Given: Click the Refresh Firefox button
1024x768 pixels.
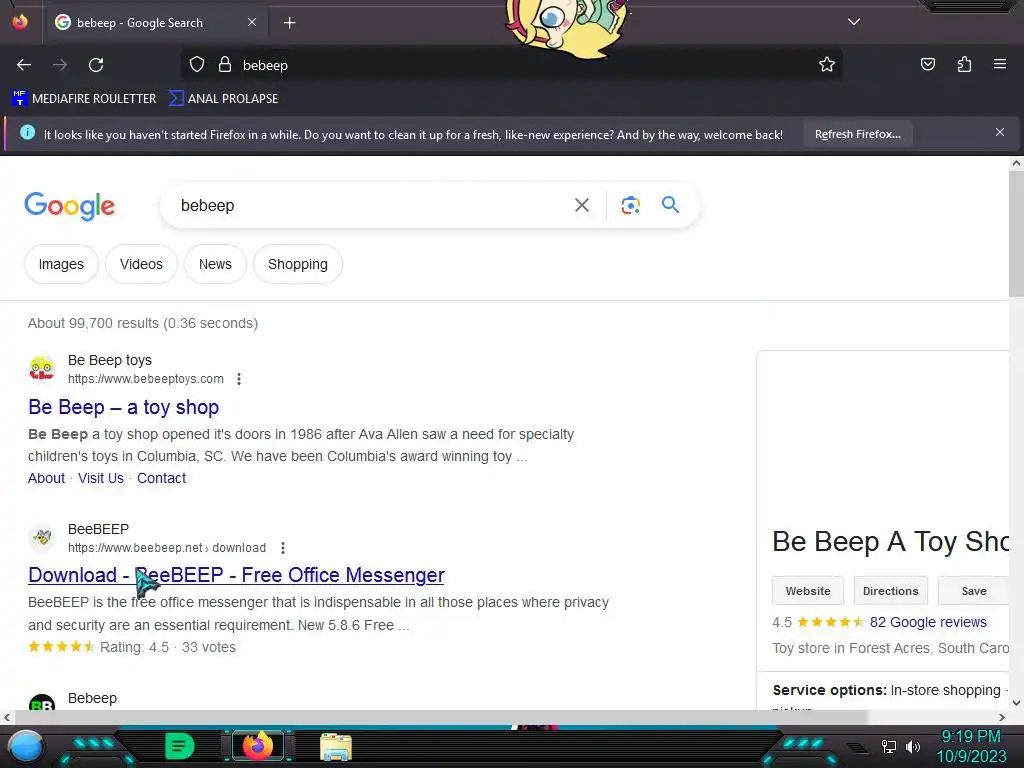Looking at the screenshot, I should [x=857, y=135].
